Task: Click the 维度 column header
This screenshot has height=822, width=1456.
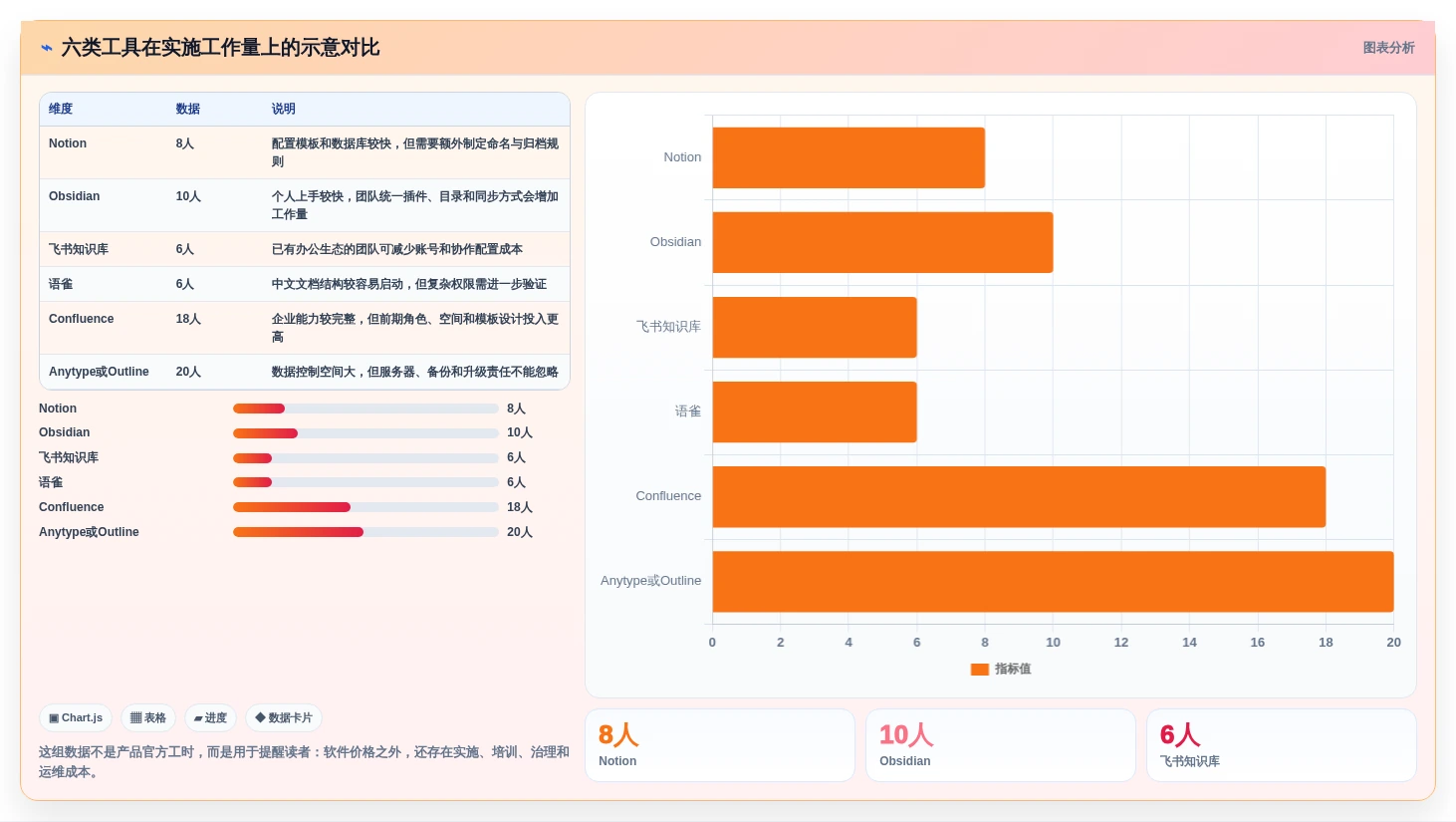Action: click(x=61, y=109)
